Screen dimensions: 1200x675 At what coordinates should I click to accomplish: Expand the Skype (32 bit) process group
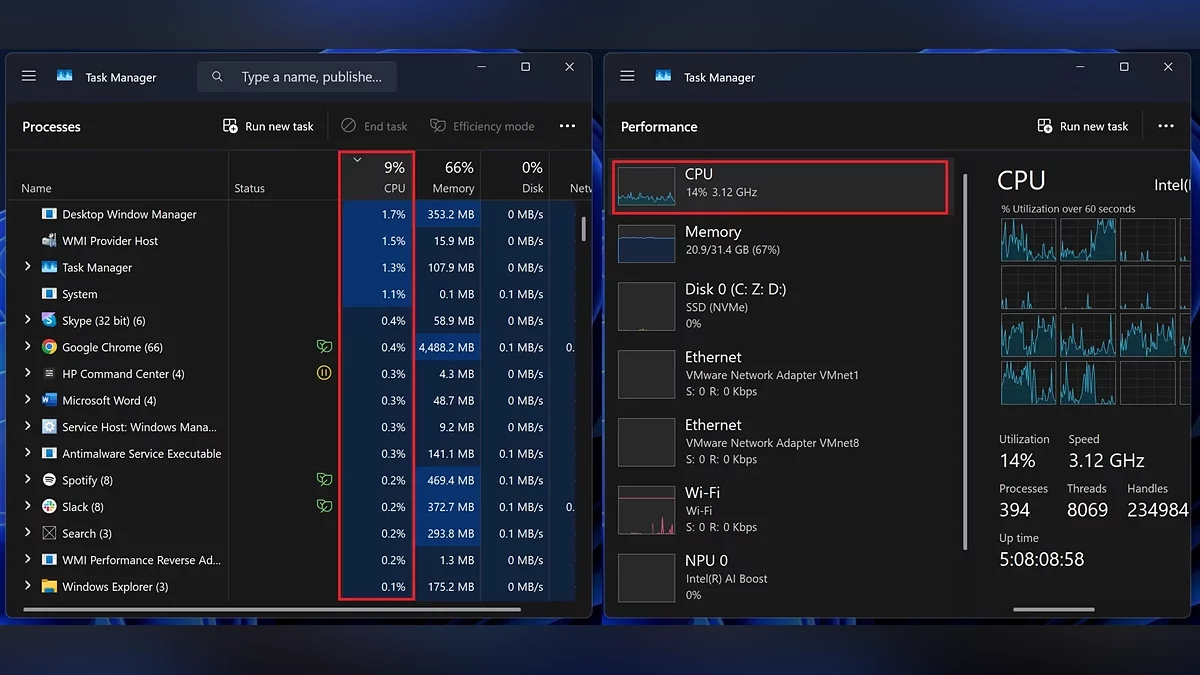click(28, 320)
